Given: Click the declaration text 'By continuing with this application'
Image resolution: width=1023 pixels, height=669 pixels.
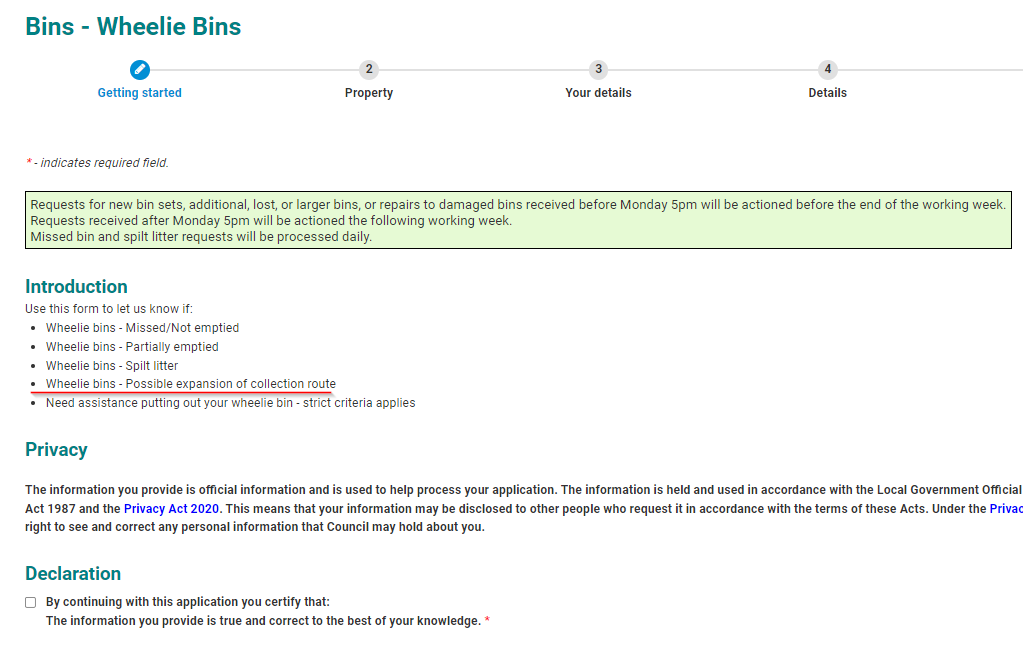Looking at the screenshot, I should click(x=188, y=602).
